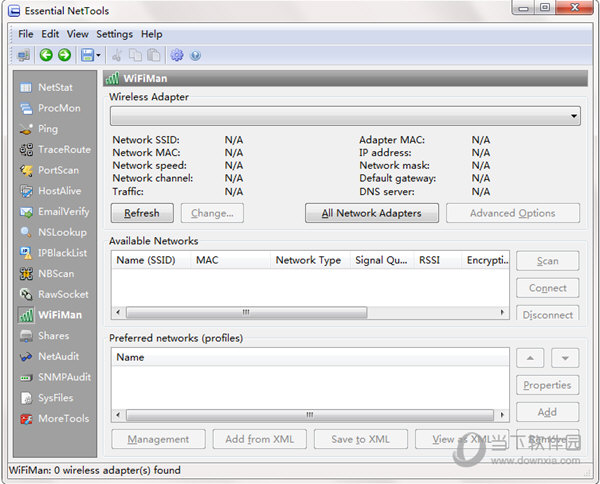
Task: Open the TraceRoute tool
Action: click(55, 150)
